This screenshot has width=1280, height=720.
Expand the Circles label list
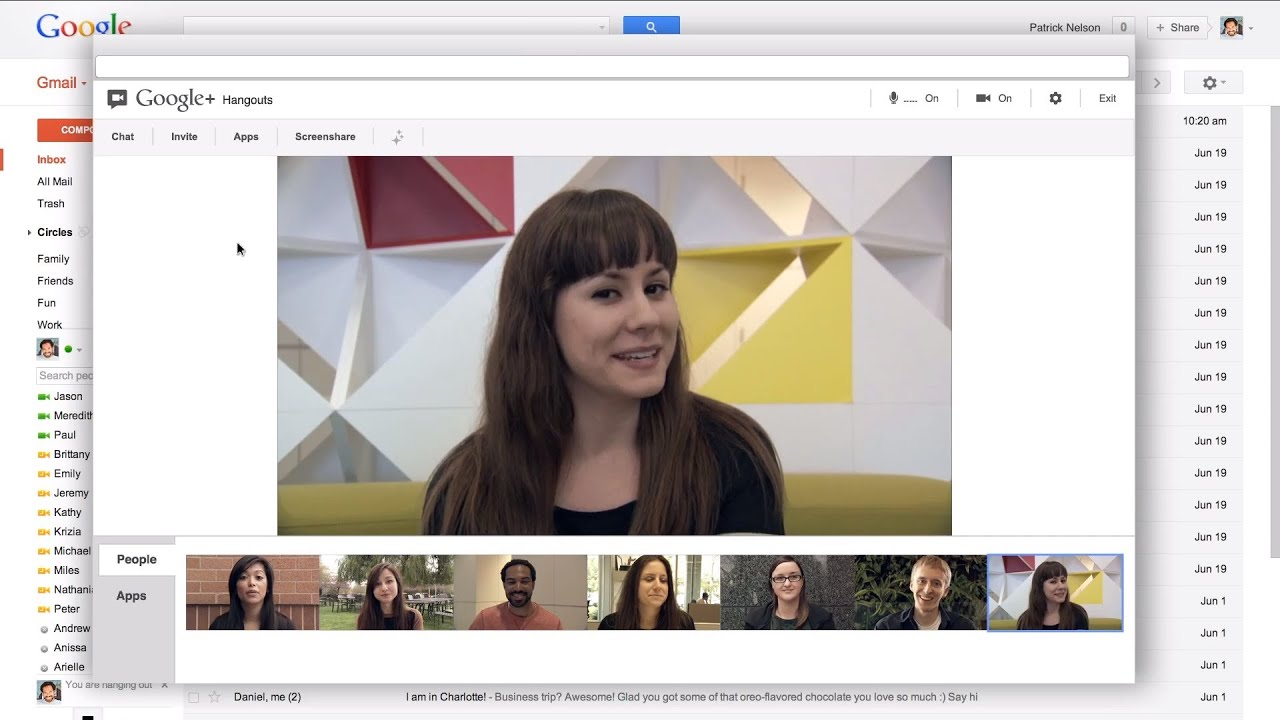pos(29,233)
